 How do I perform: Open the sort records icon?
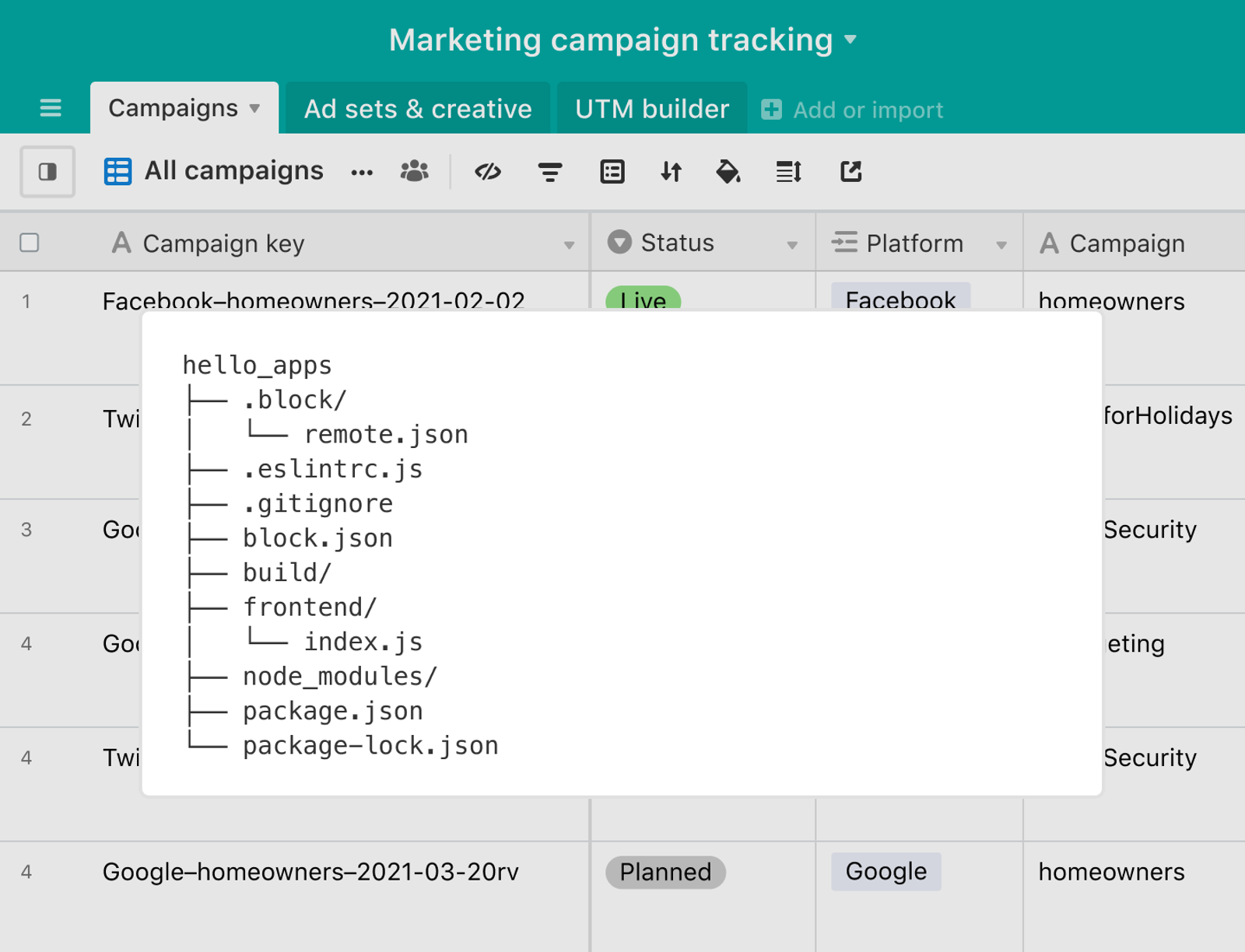(x=671, y=171)
